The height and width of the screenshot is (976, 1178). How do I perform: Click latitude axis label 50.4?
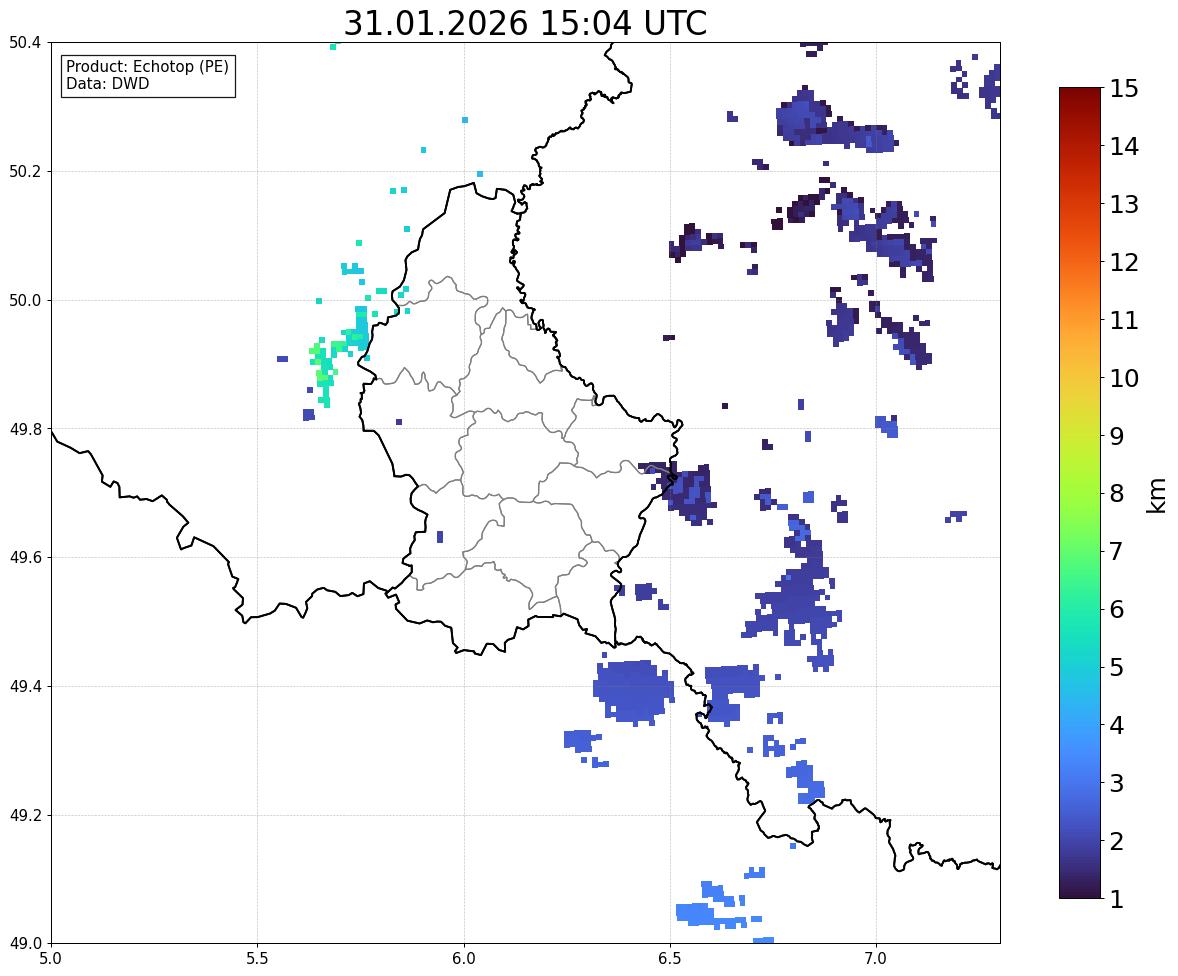point(25,43)
